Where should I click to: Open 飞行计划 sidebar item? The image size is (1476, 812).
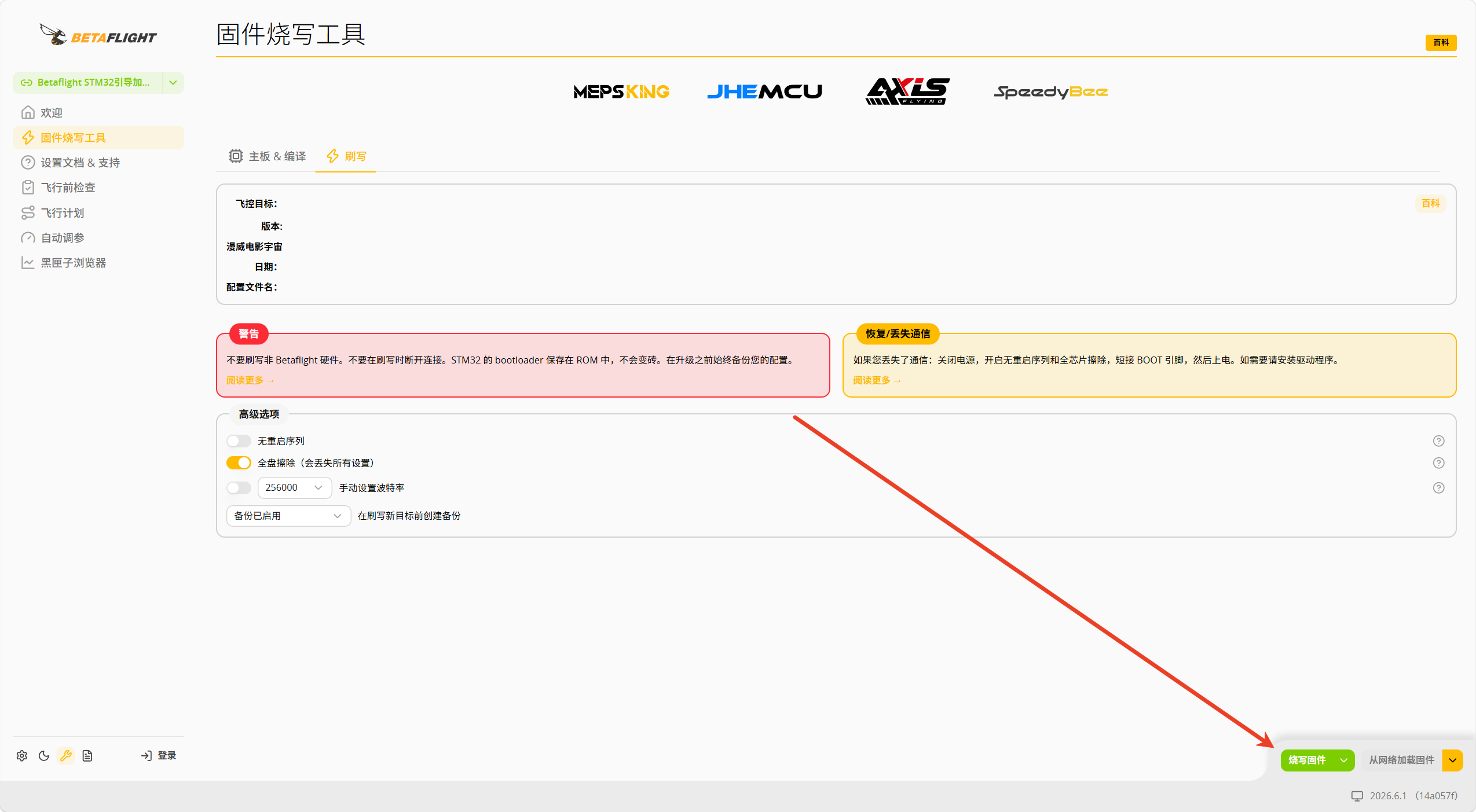98,213
